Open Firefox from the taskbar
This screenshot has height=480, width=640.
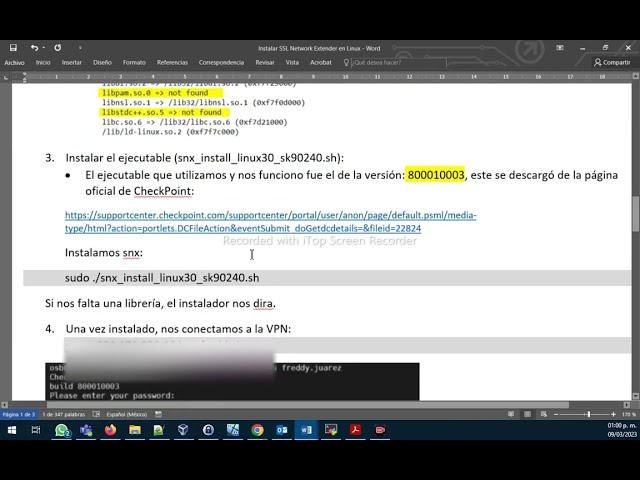[110, 430]
